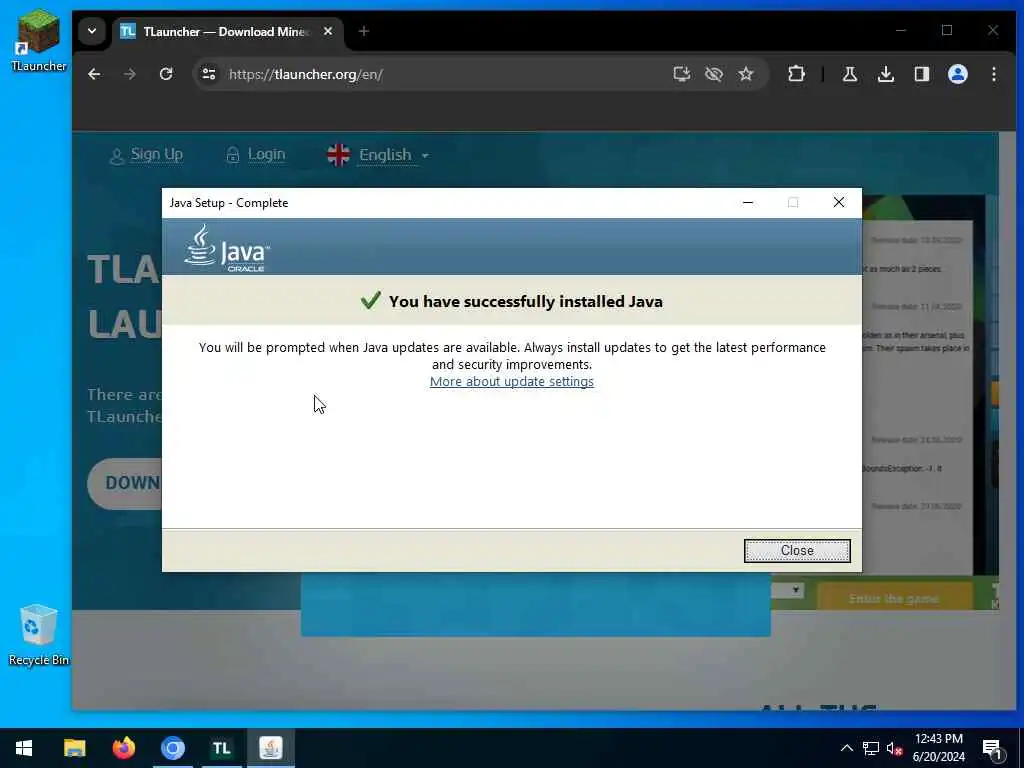1024x768 pixels.
Task: Bookmark this page with the star
Action: pyautogui.click(x=746, y=74)
